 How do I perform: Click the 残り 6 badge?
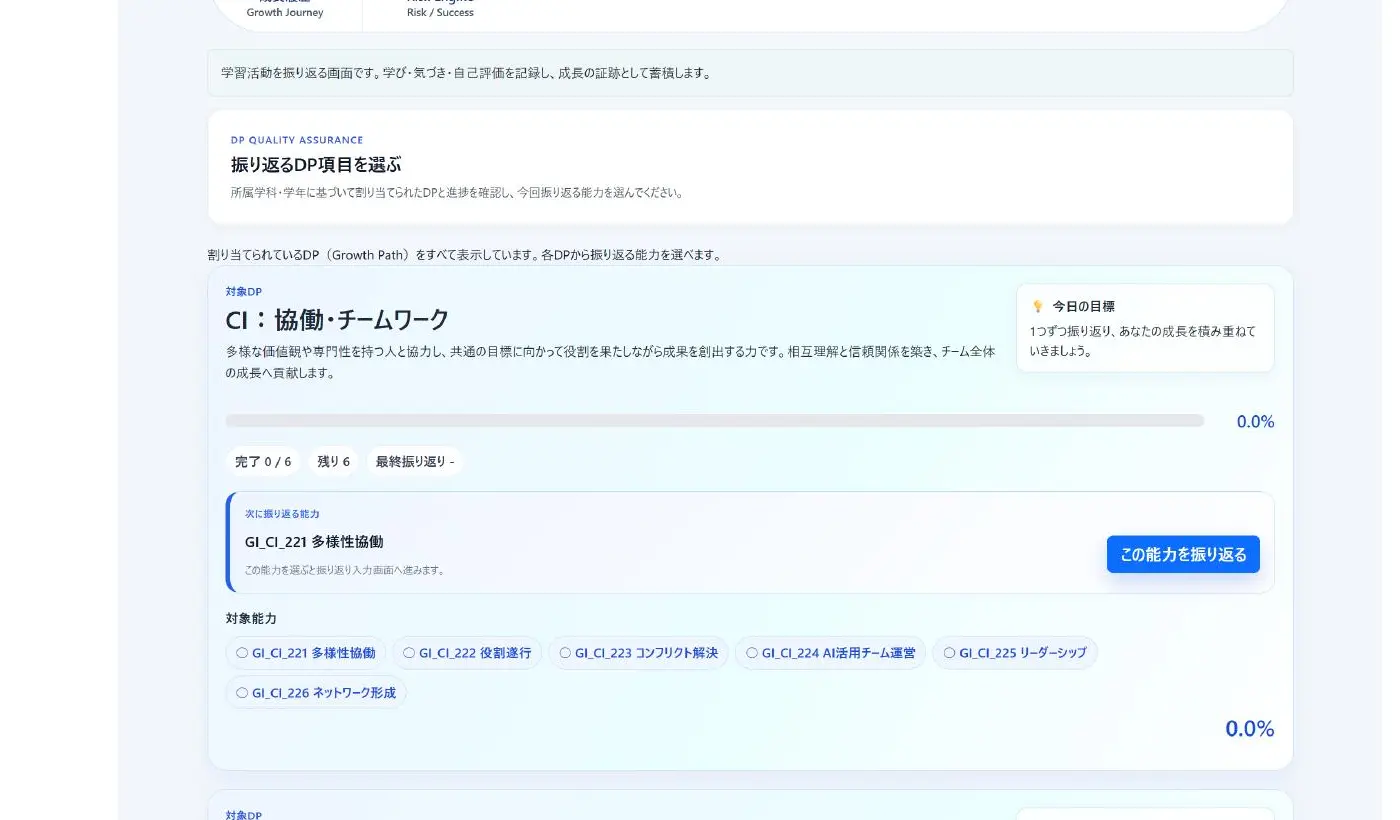pyautogui.click(x=334, y=462)
